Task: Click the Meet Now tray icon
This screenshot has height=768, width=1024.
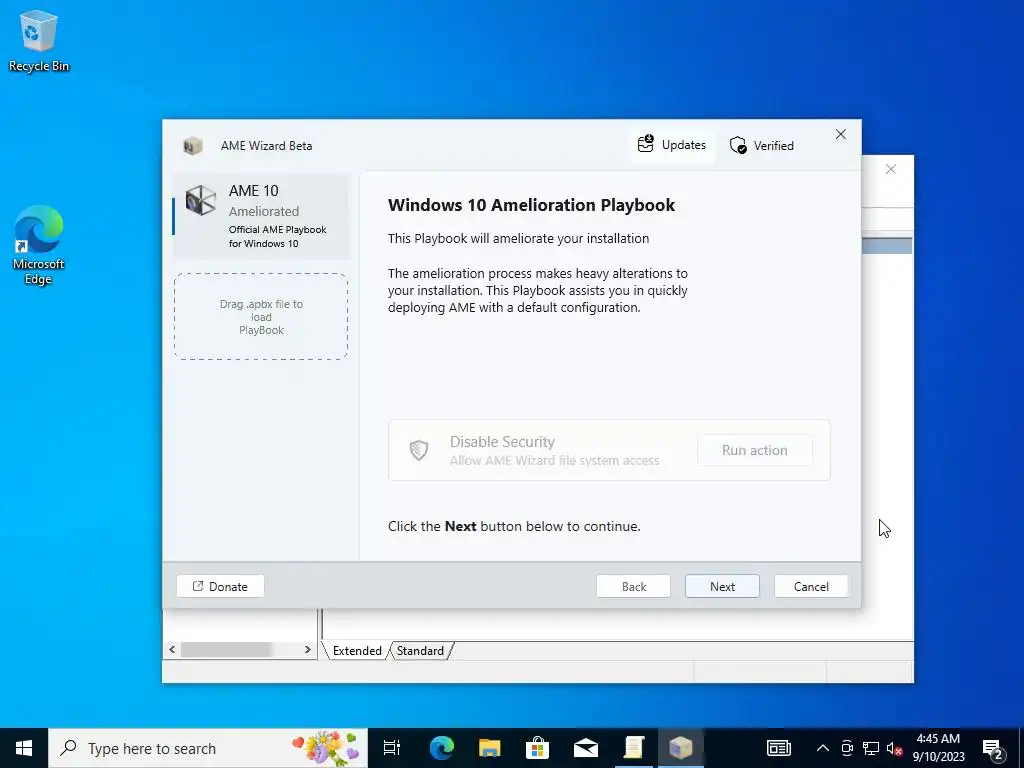Action: coord(847,748)
